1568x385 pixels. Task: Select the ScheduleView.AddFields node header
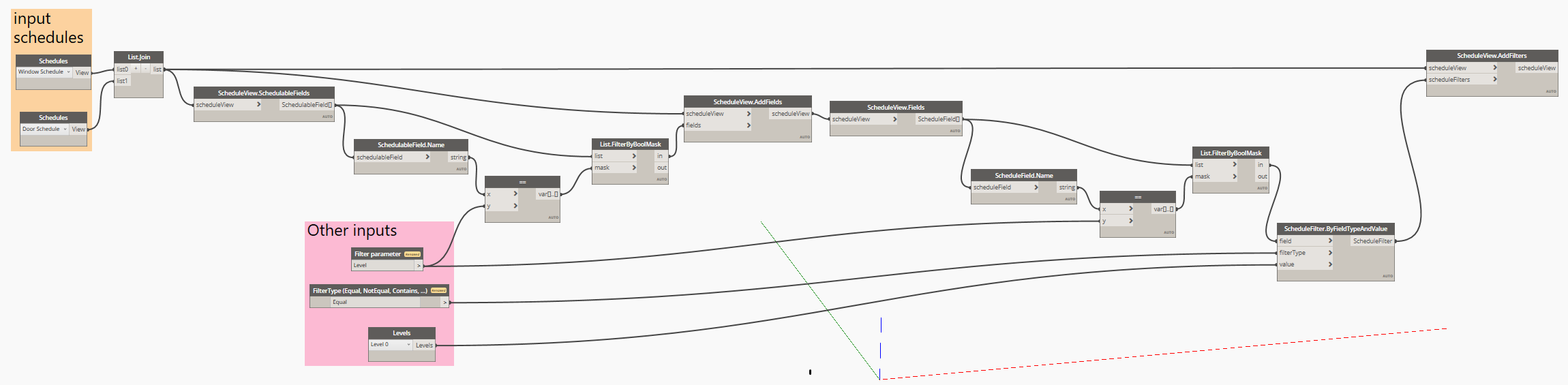point(748,102)
